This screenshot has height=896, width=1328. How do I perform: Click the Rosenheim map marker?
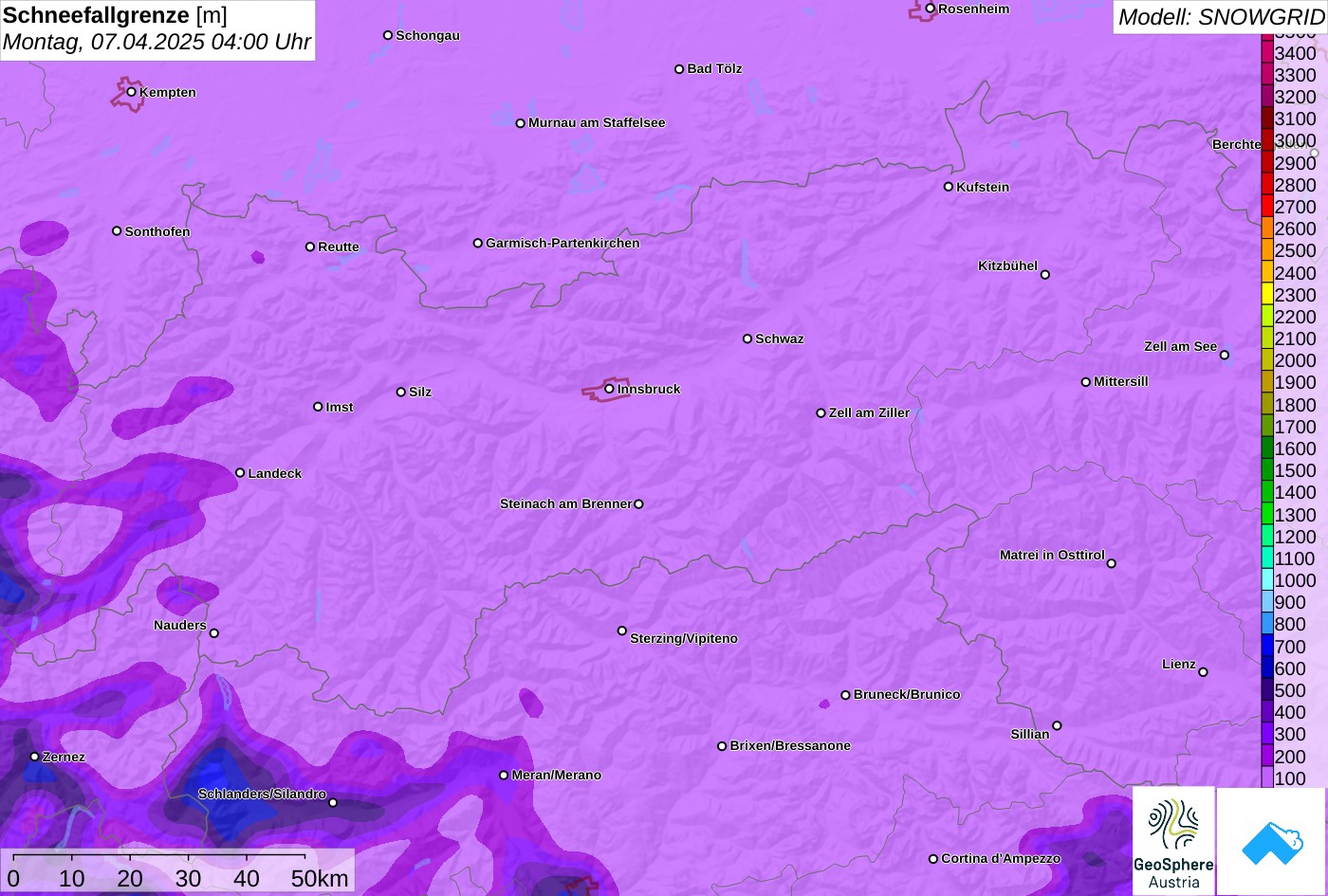point(931,9)
